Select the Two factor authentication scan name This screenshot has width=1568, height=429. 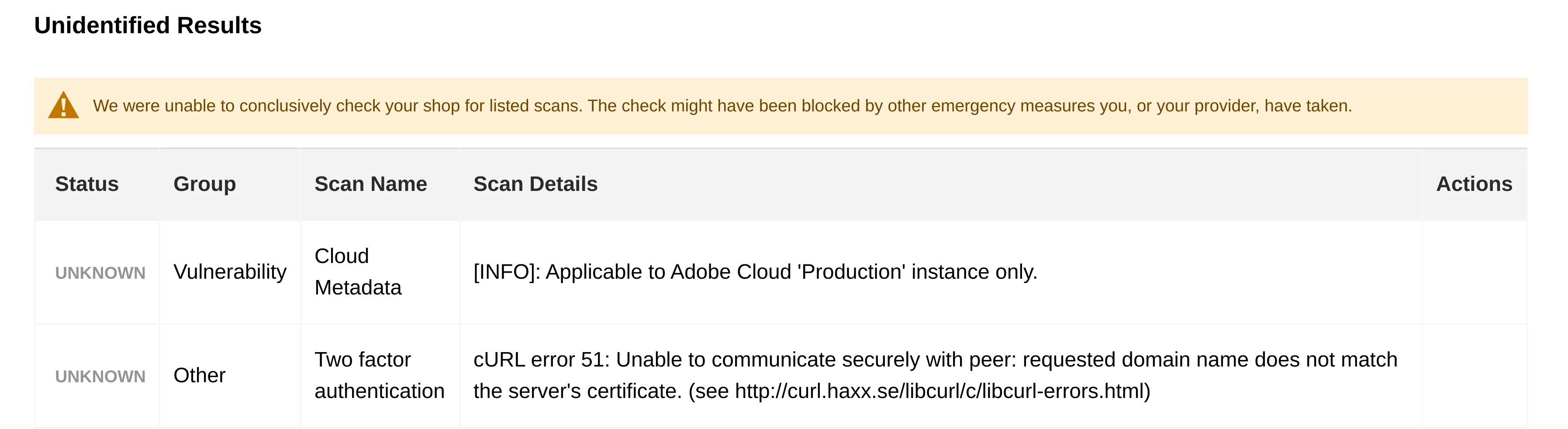379,375
